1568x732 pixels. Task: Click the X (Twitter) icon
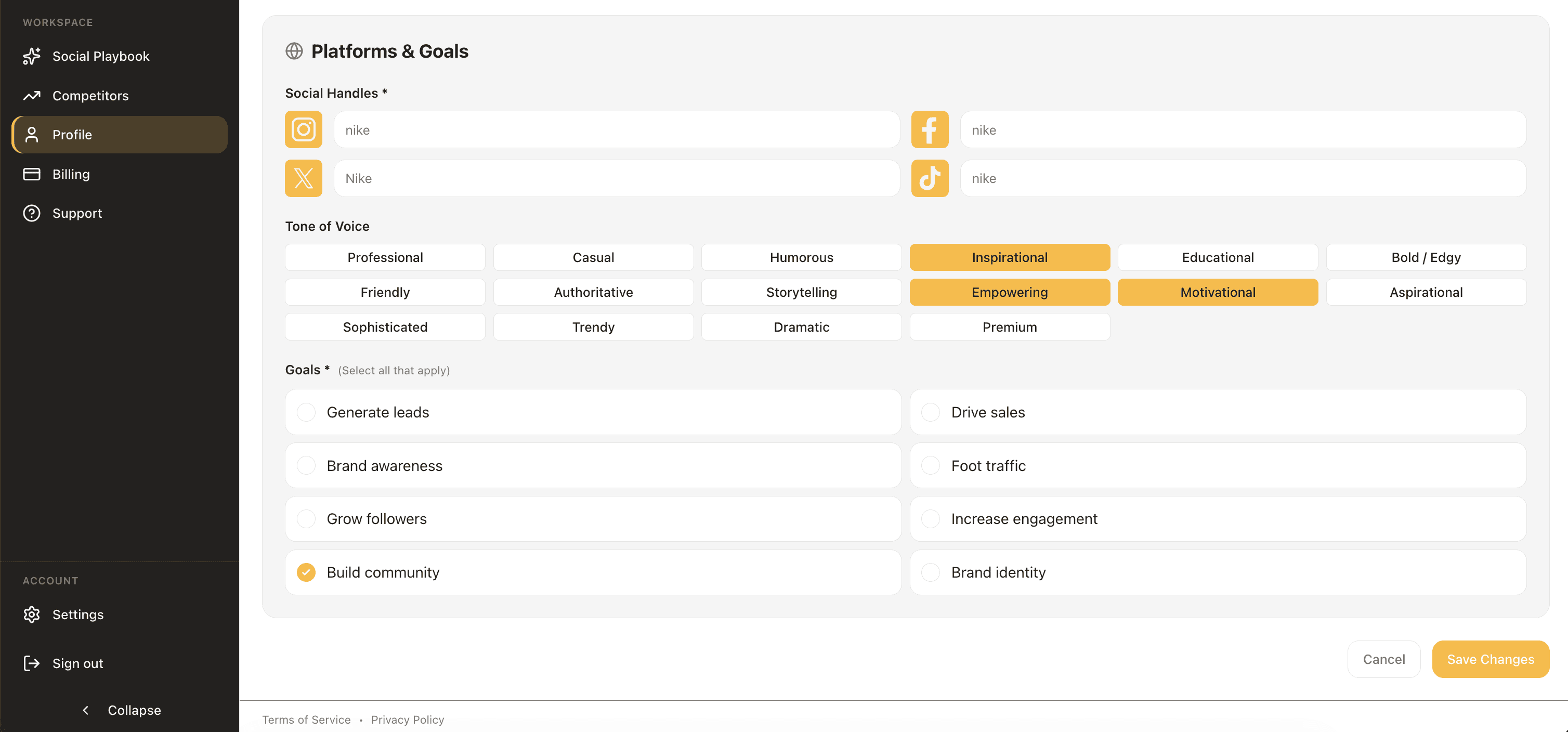click(303, 178)
